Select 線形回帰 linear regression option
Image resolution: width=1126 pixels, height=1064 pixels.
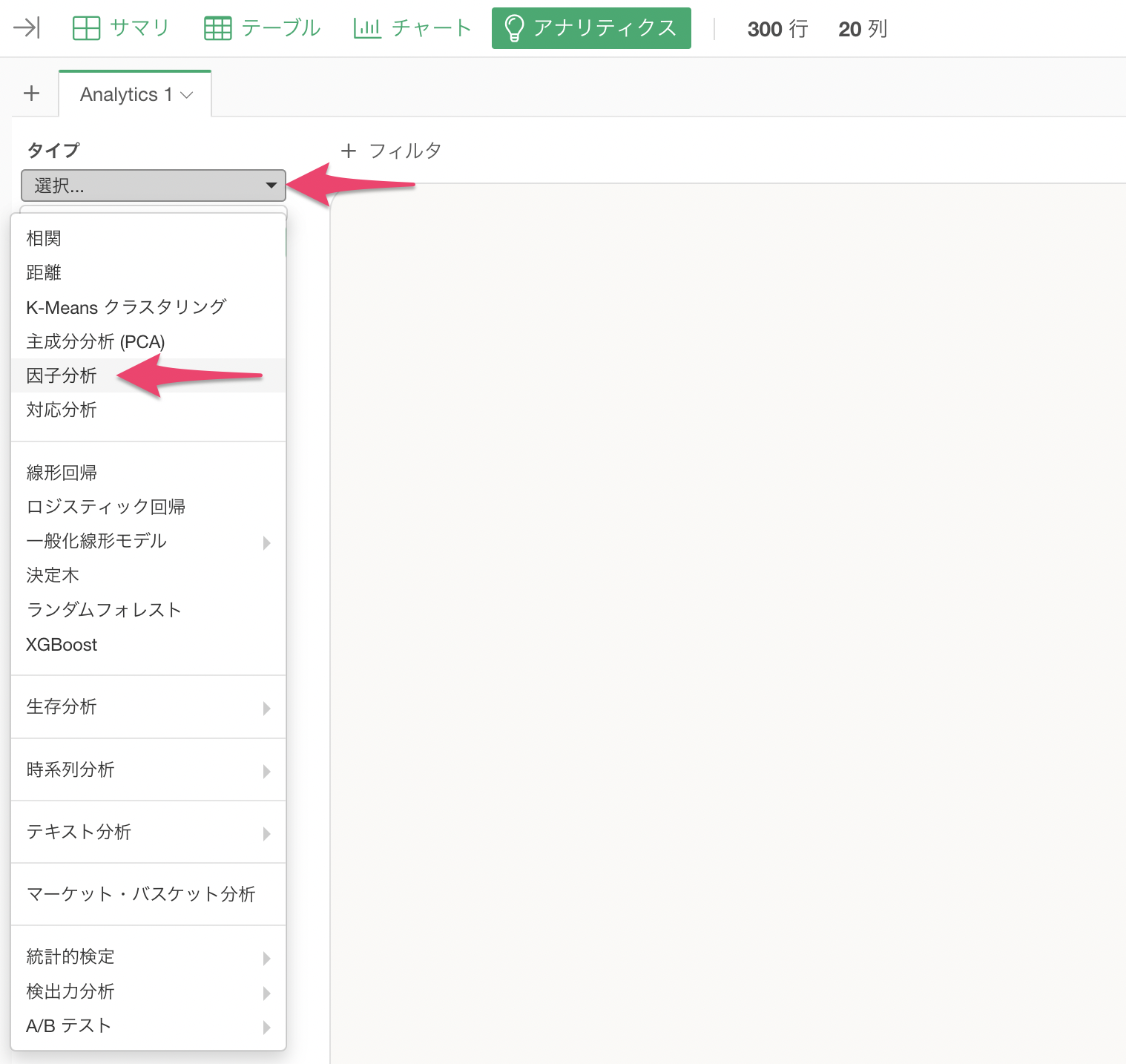click(x=148, y=473)
